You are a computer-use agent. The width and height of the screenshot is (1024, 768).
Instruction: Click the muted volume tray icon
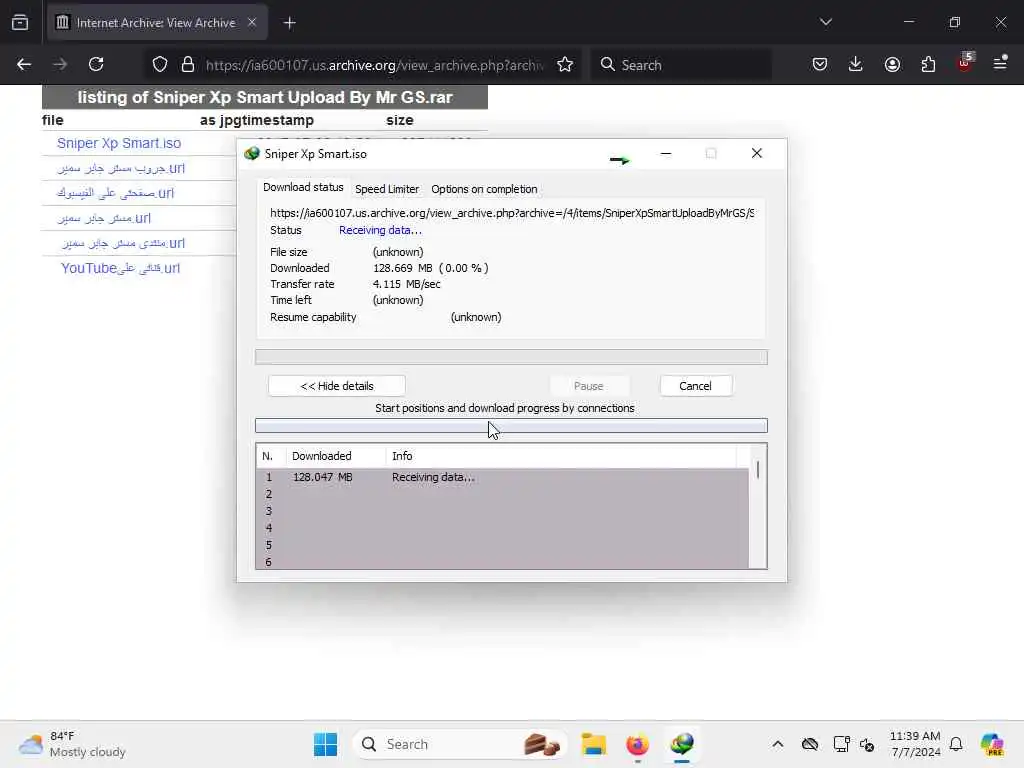867,744
